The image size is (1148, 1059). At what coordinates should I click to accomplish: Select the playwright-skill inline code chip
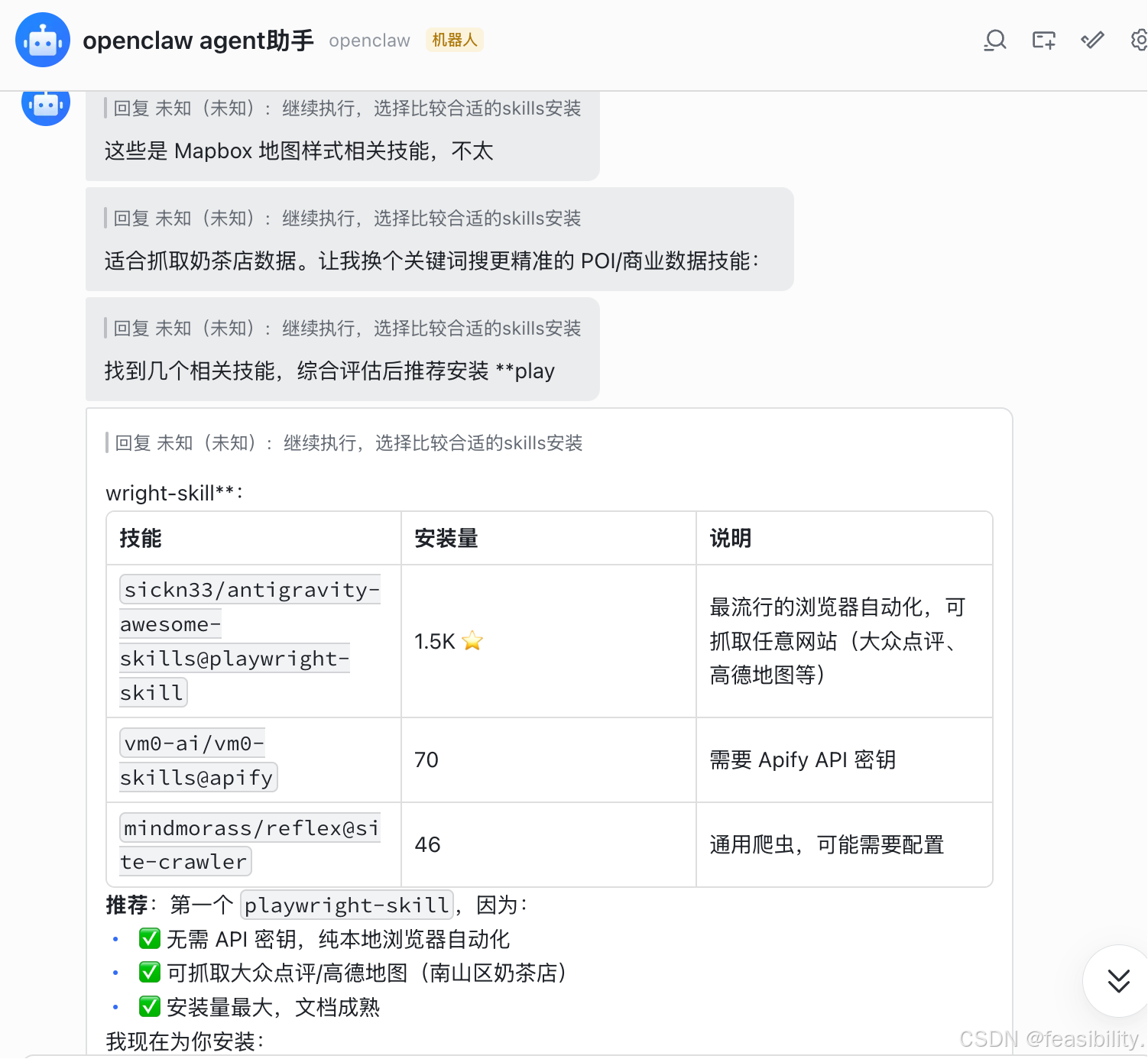345,905
